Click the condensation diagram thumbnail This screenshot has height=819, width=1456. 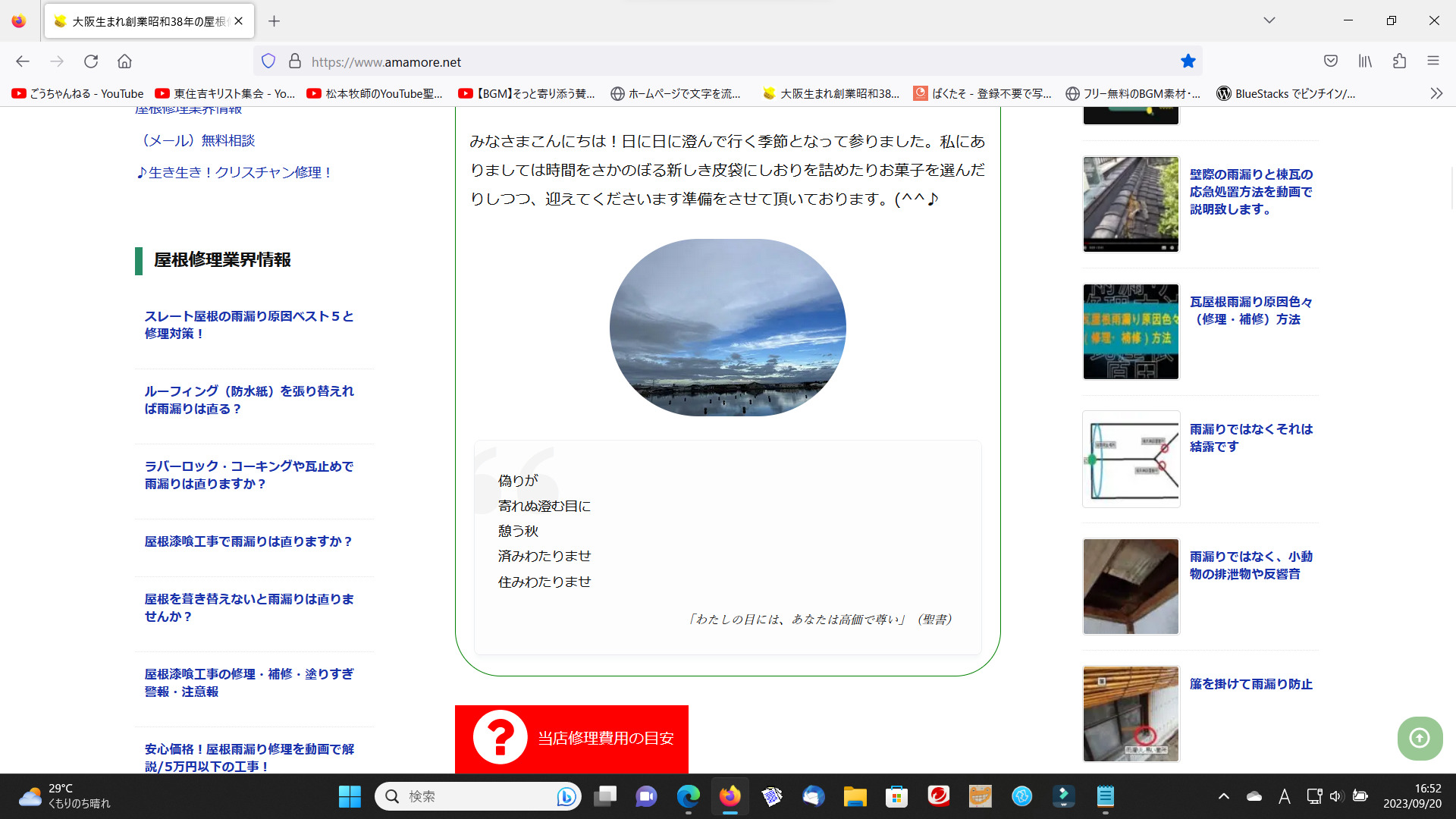pos(1131,459)
